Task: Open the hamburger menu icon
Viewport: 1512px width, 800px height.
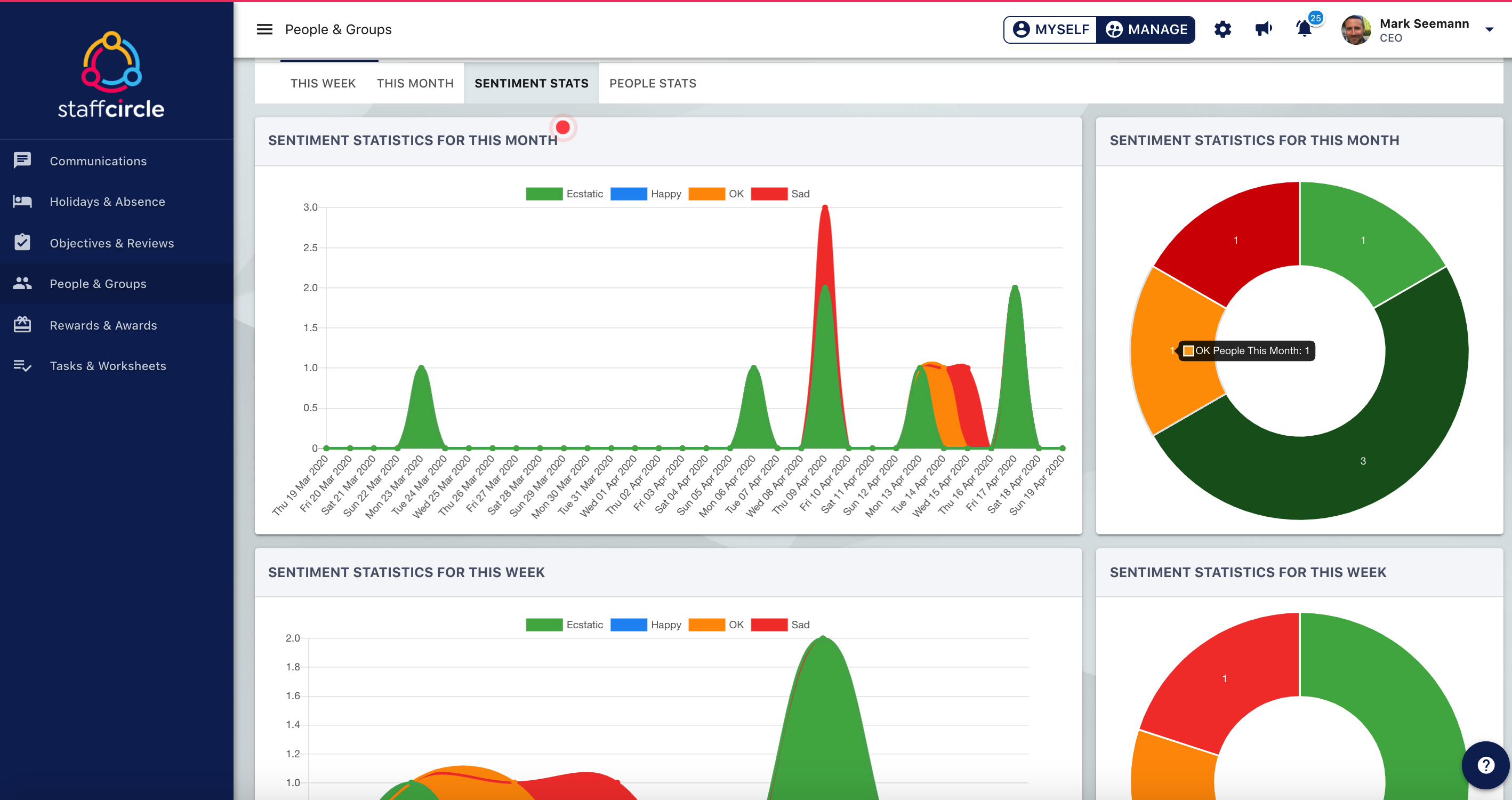Action: point(265,29)
